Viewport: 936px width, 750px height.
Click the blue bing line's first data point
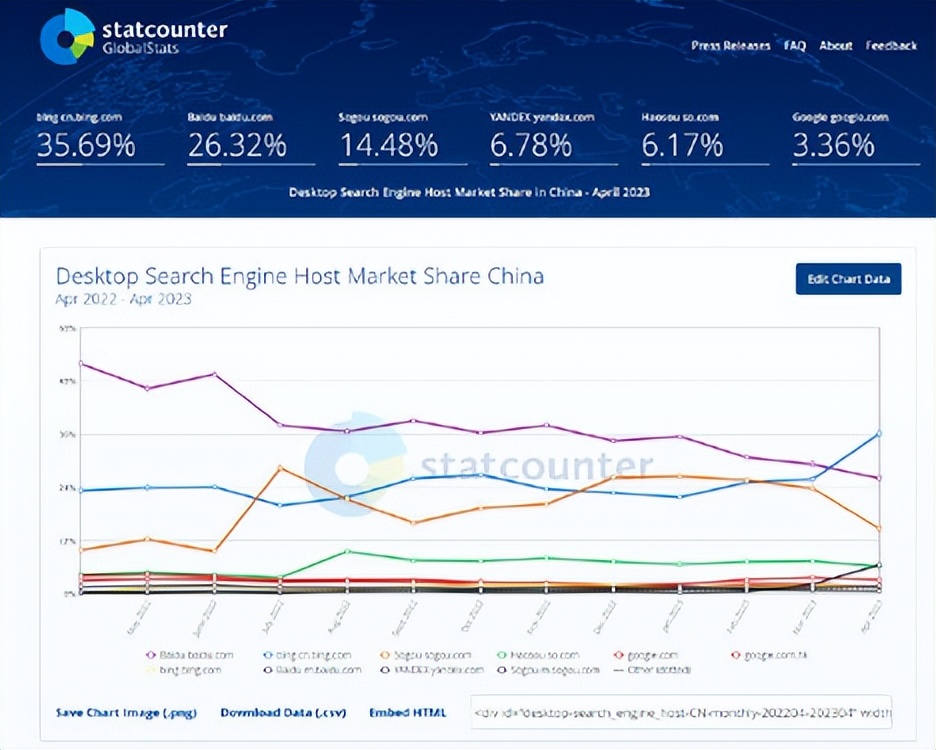[81, 491]
